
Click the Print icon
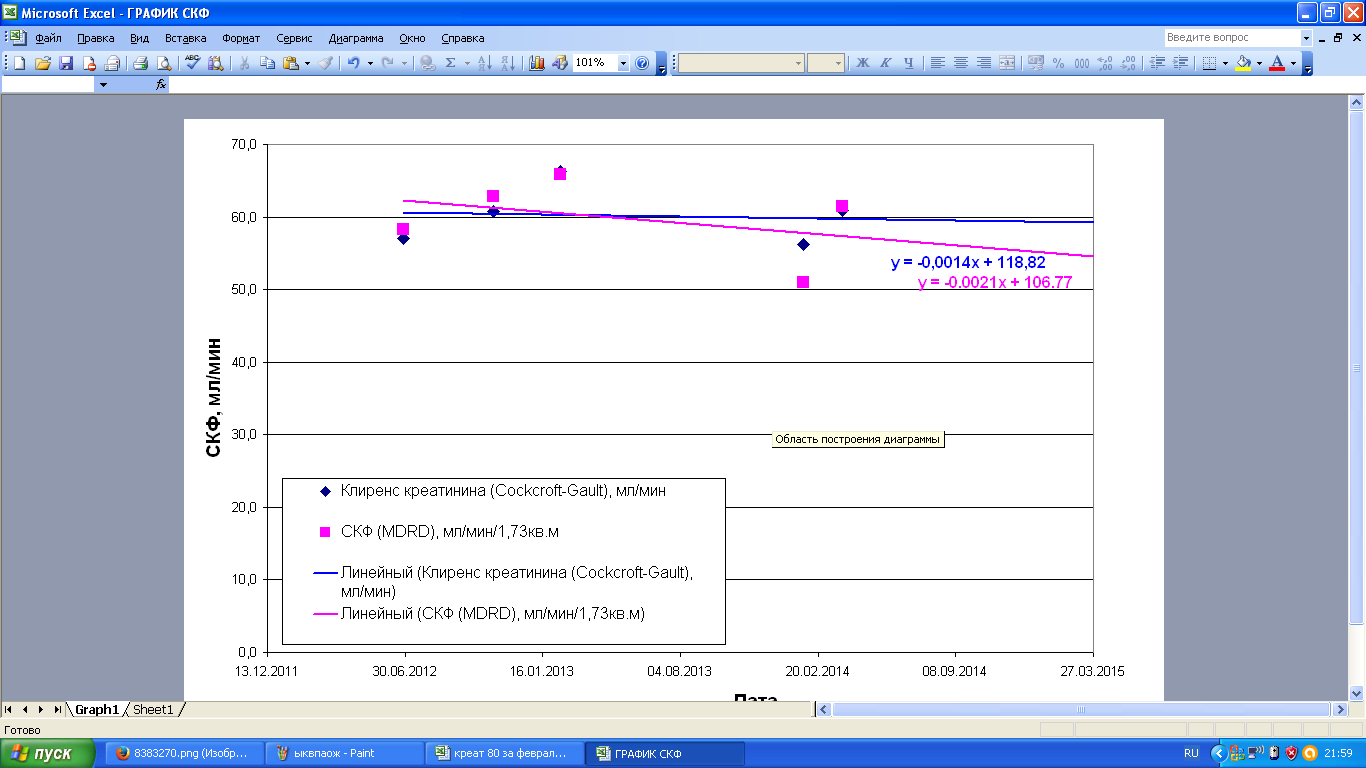[x=140, y=63]
